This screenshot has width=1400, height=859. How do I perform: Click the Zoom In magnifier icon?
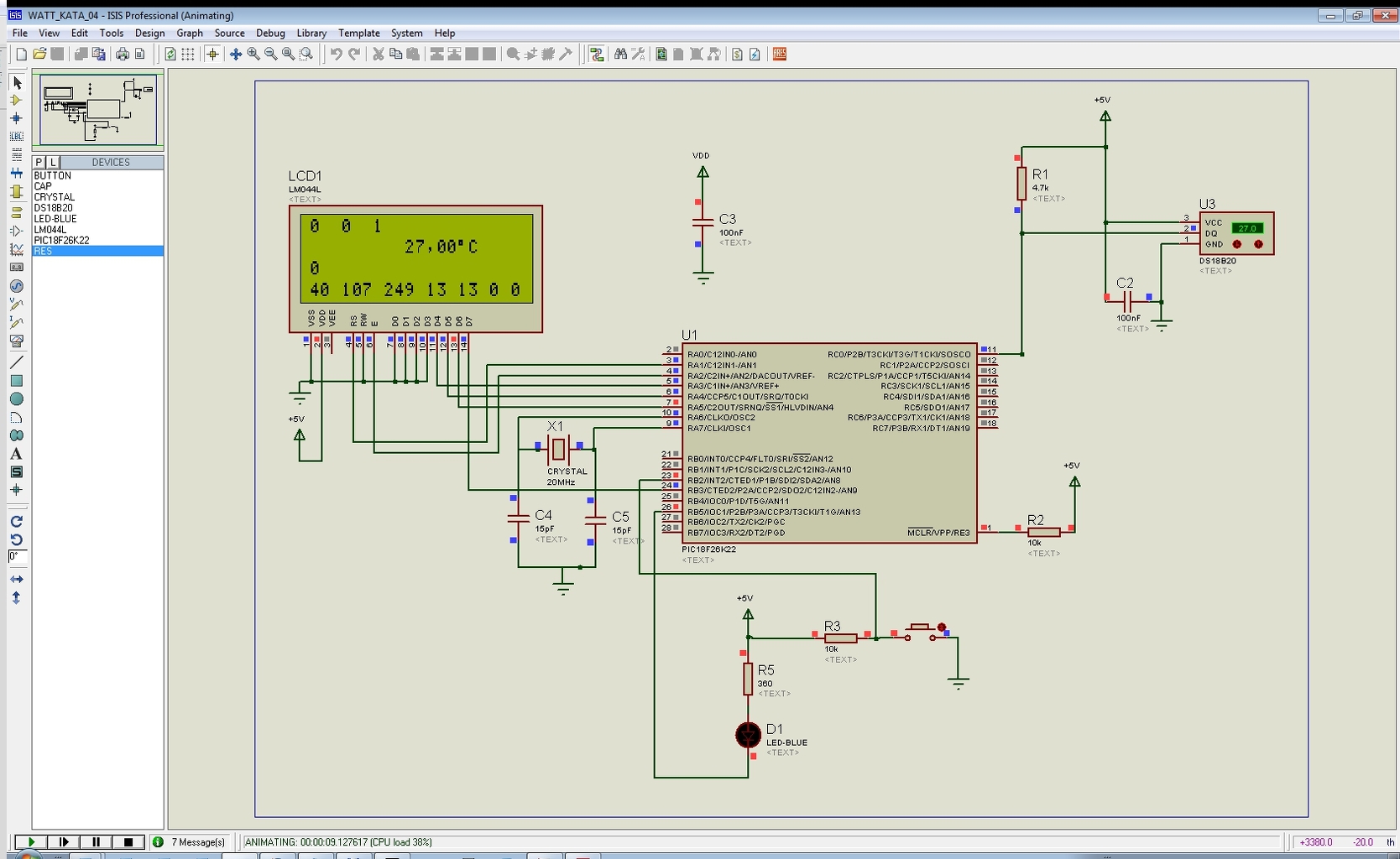click(253, 54)
